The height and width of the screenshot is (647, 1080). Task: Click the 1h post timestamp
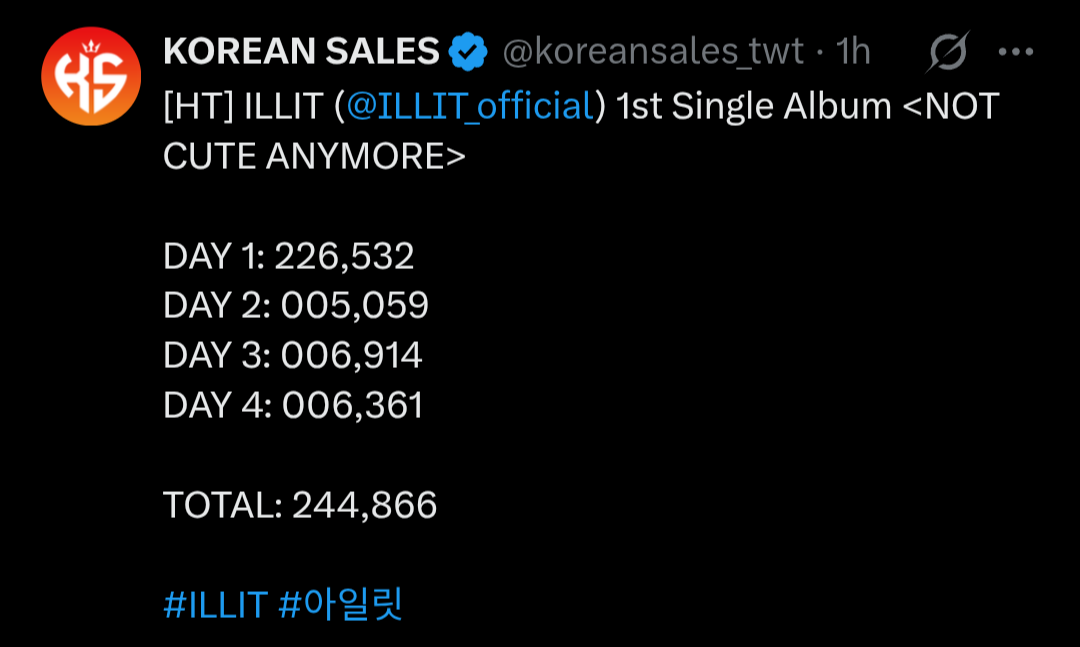click(x=853, y=51)
